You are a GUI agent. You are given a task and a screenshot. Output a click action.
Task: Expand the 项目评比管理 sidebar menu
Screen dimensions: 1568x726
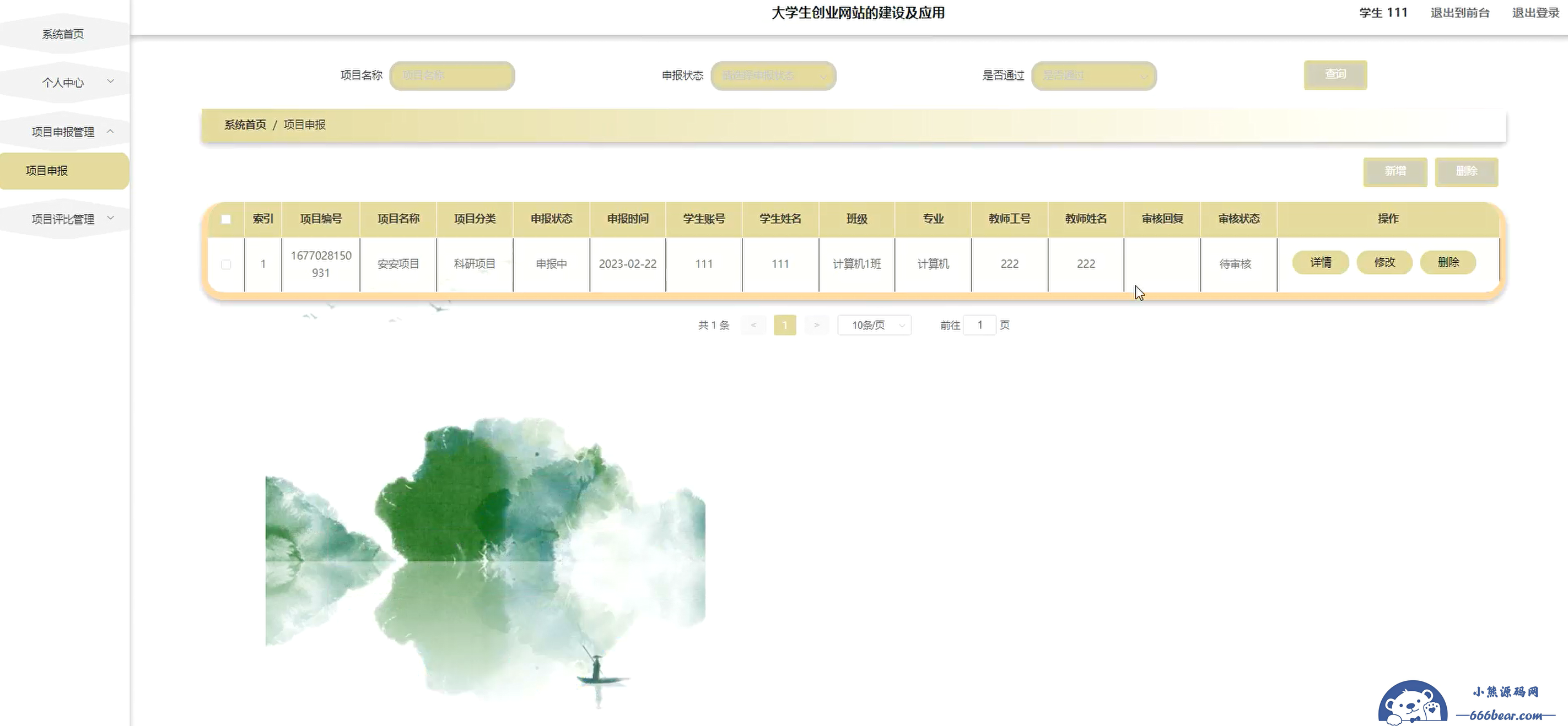point(63,219)
